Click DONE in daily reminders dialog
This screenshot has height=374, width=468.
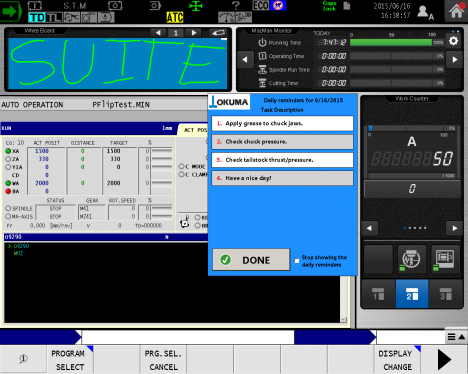pos(251,260)
